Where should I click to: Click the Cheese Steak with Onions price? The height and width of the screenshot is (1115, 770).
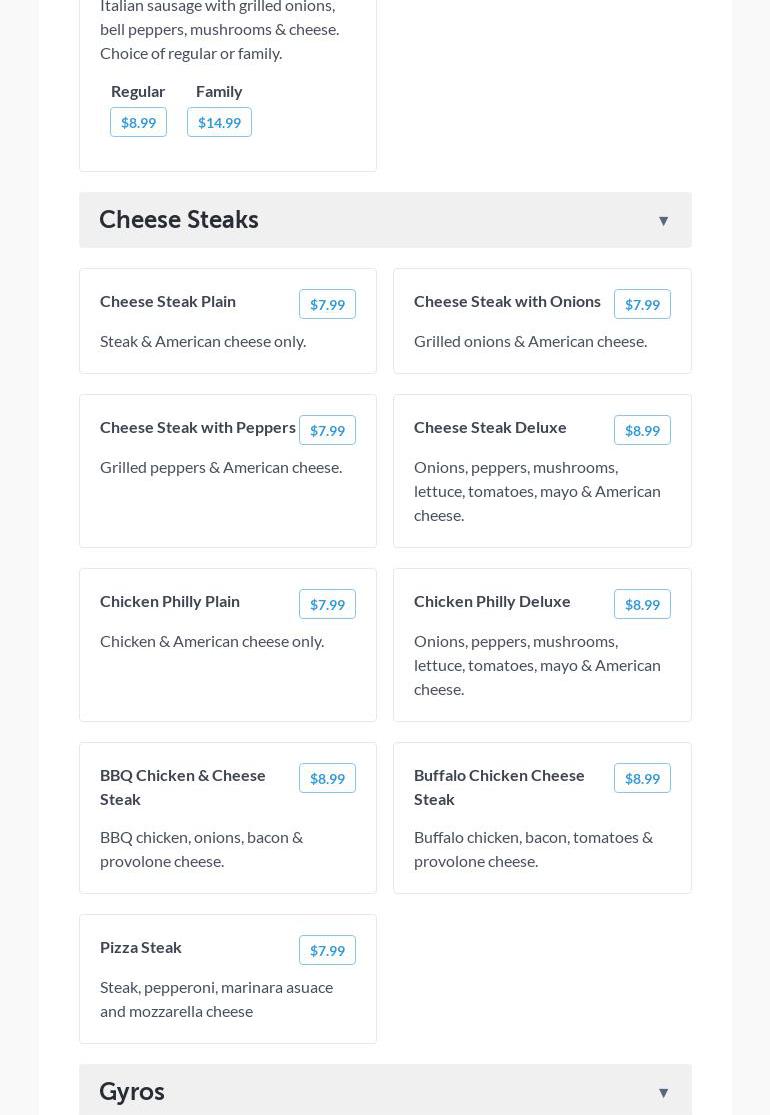point(642,305)
